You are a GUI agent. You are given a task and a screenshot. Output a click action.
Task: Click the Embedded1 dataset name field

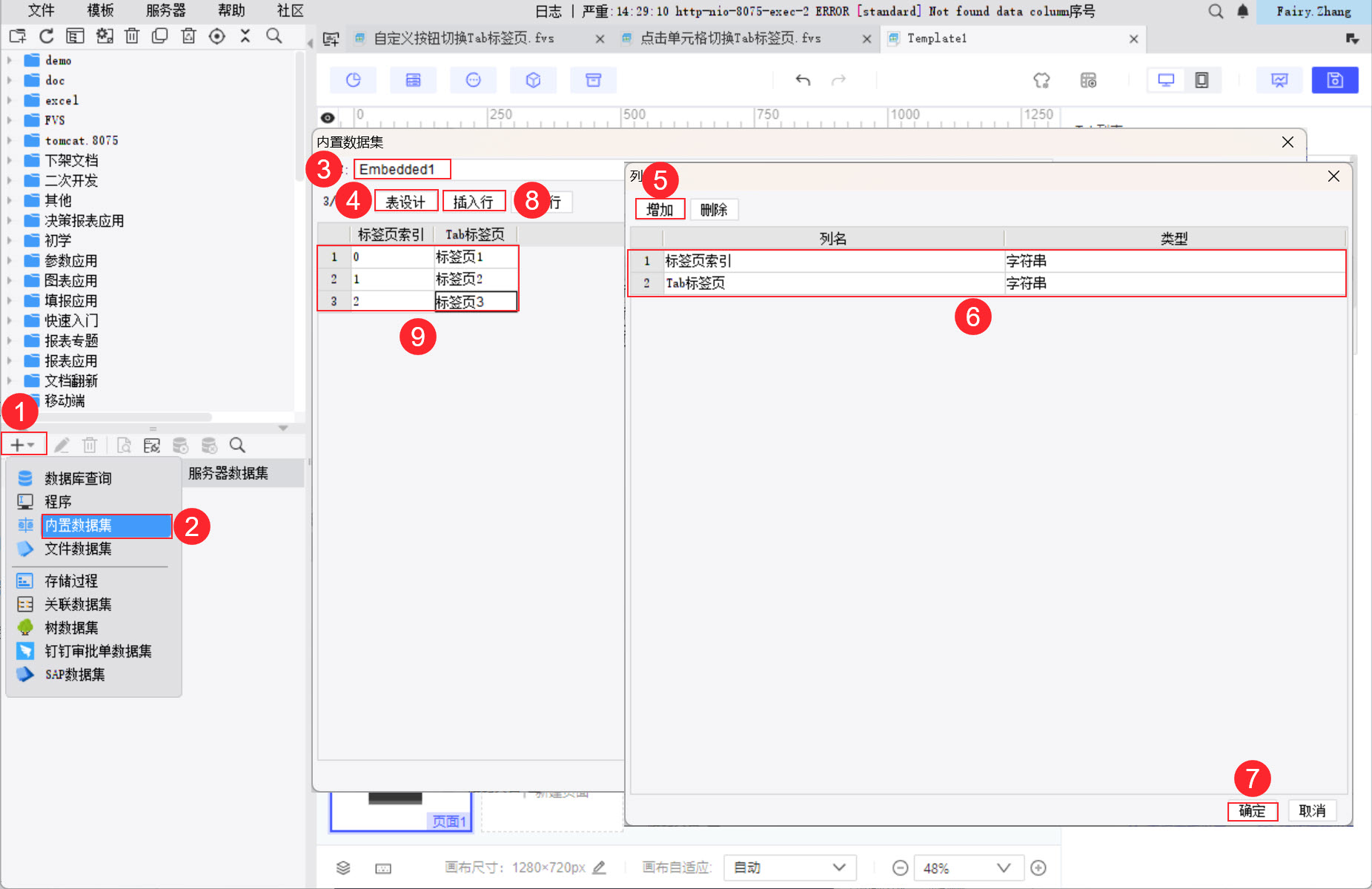[x=402, y=169]
